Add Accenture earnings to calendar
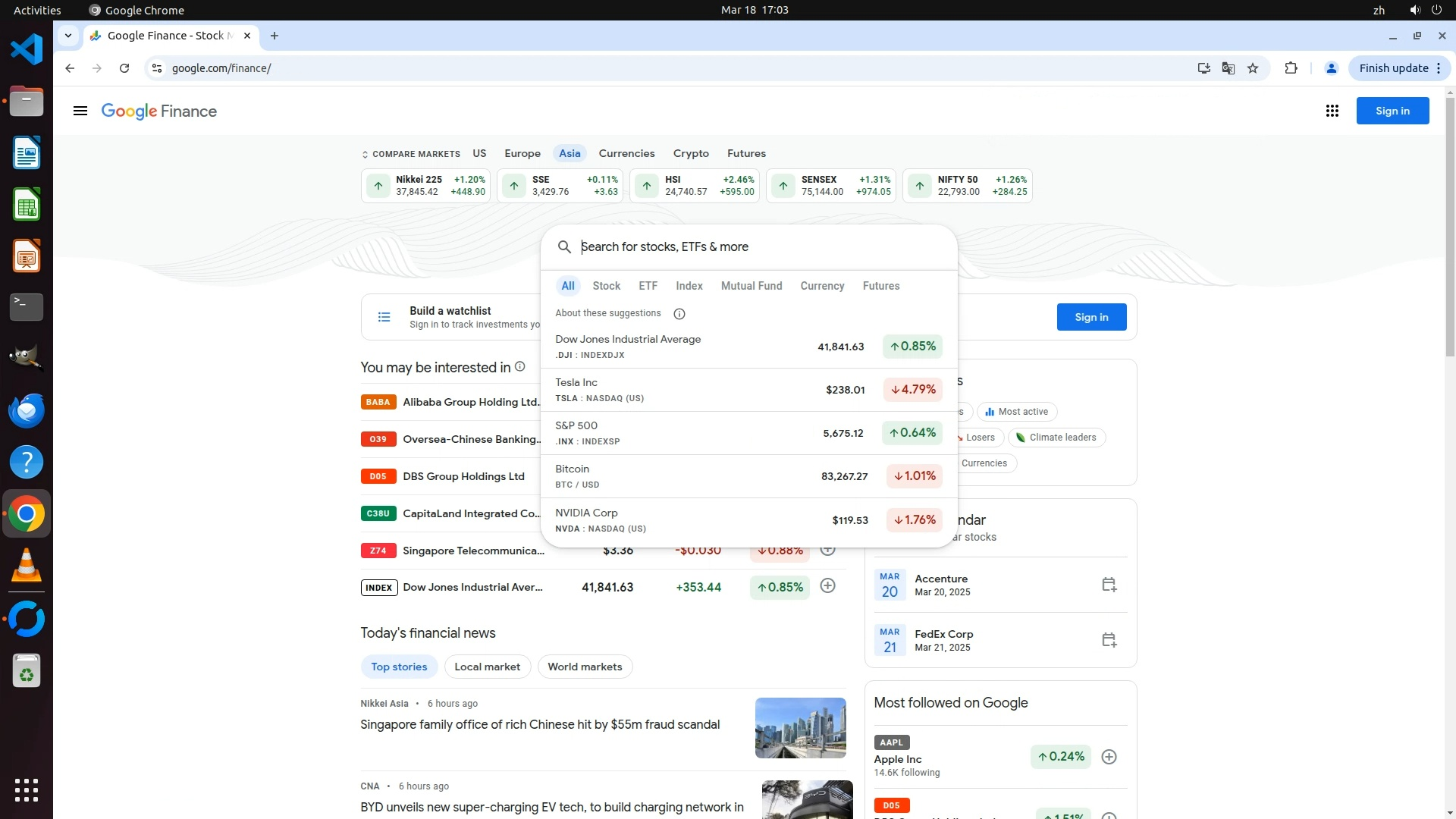1456x819 pixels. pyautogui.click(x=1109, y=585)
